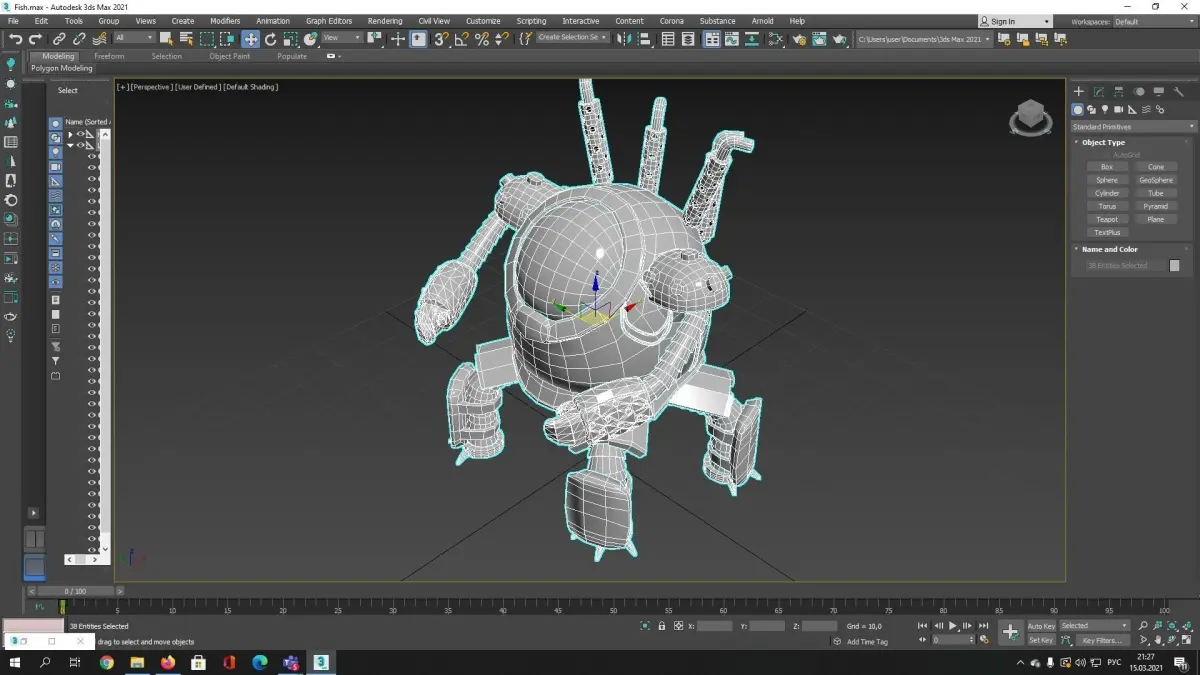Toggle the 3D Snaps button
The height and width of the screenshot is (675, 1200).
(x=440, y=39)
